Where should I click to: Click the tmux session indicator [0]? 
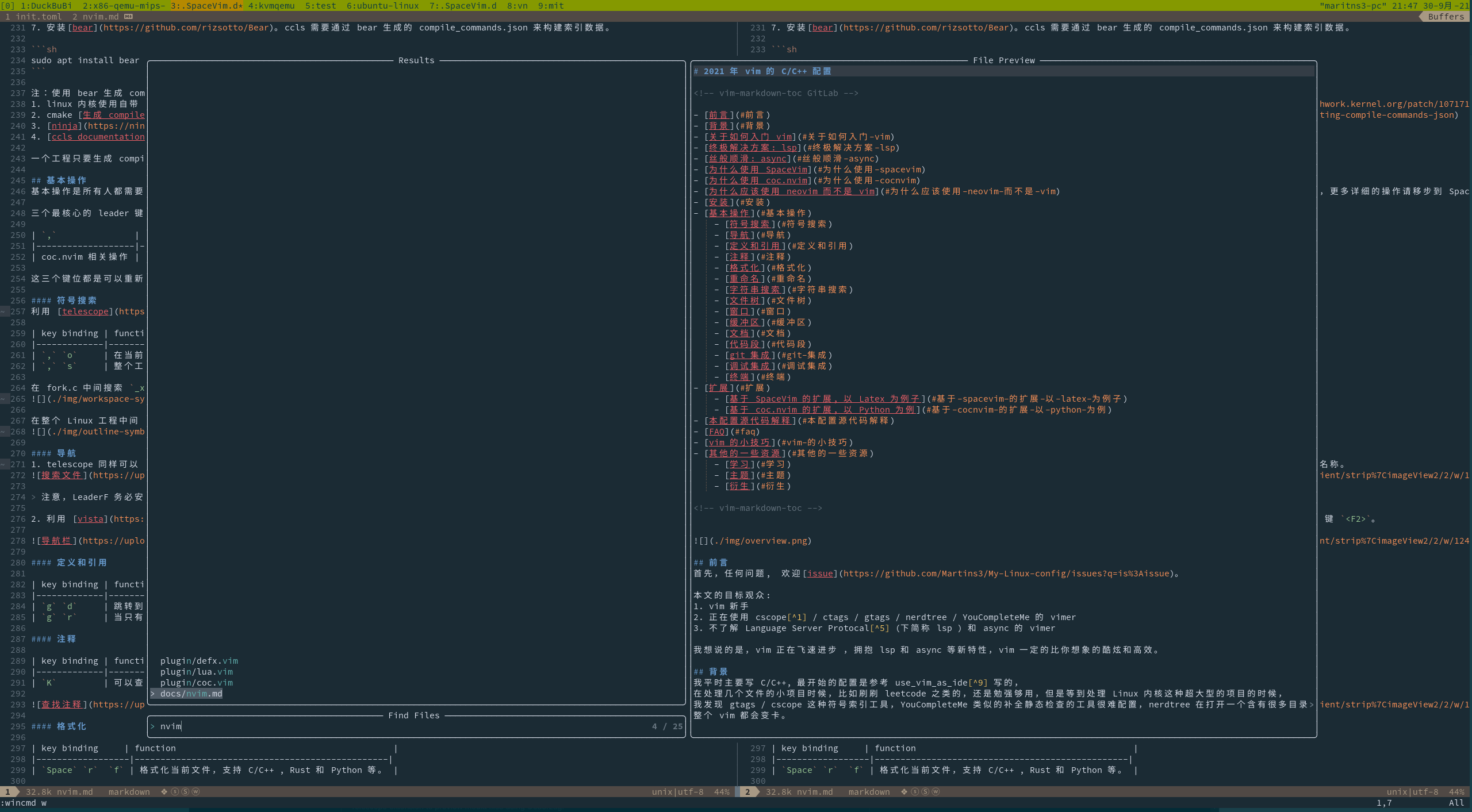tap(8, 6)
